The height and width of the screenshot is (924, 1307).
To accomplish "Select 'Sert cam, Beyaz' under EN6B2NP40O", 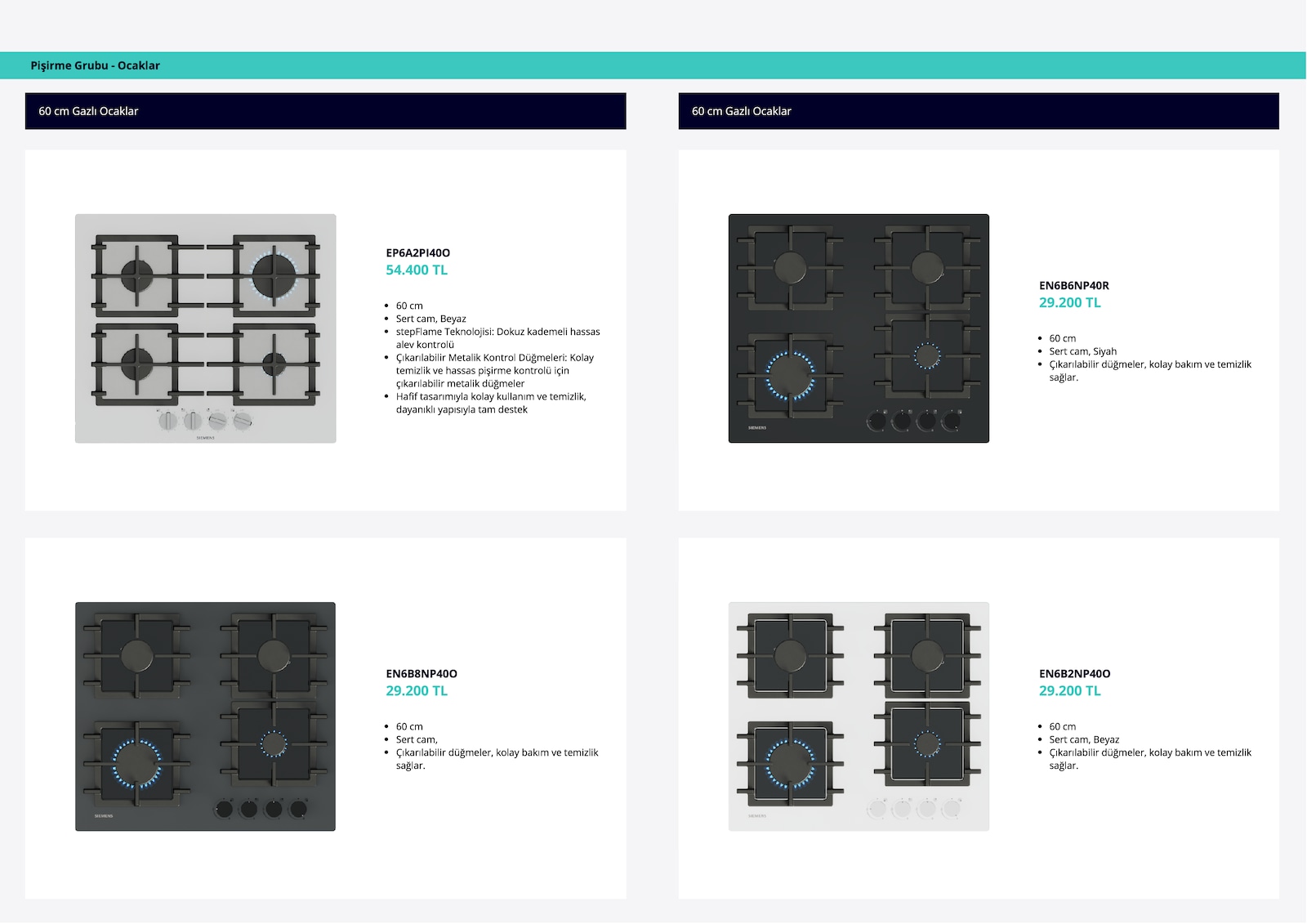I will 1085,740.
